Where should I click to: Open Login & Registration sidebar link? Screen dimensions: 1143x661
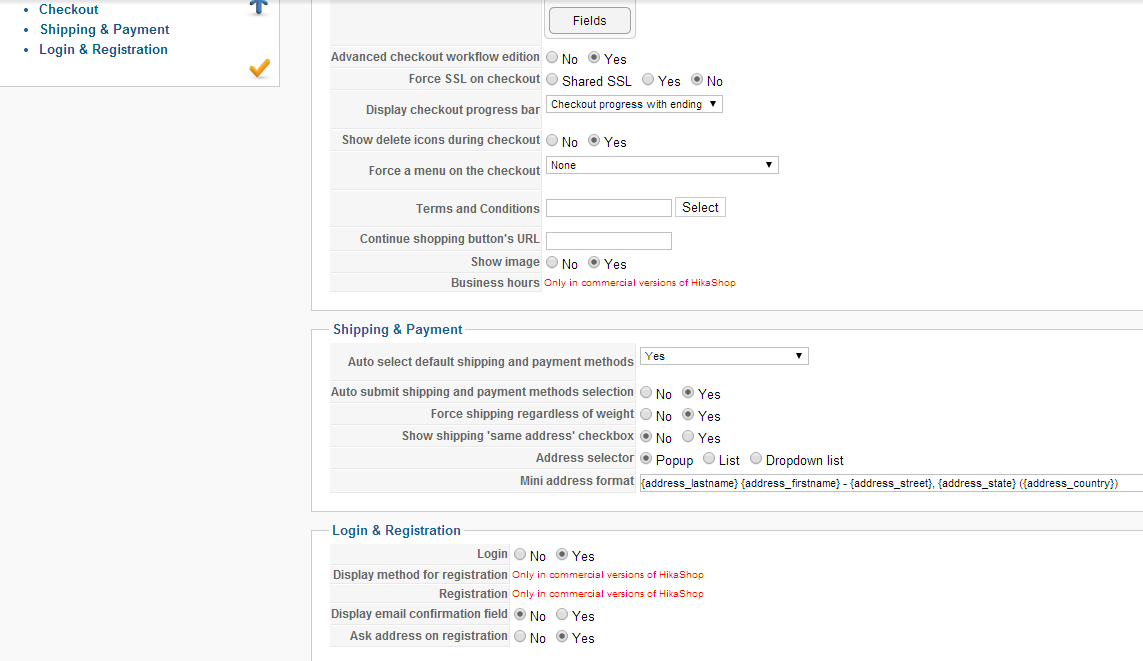pyautogui.click(x=103, y=49)
